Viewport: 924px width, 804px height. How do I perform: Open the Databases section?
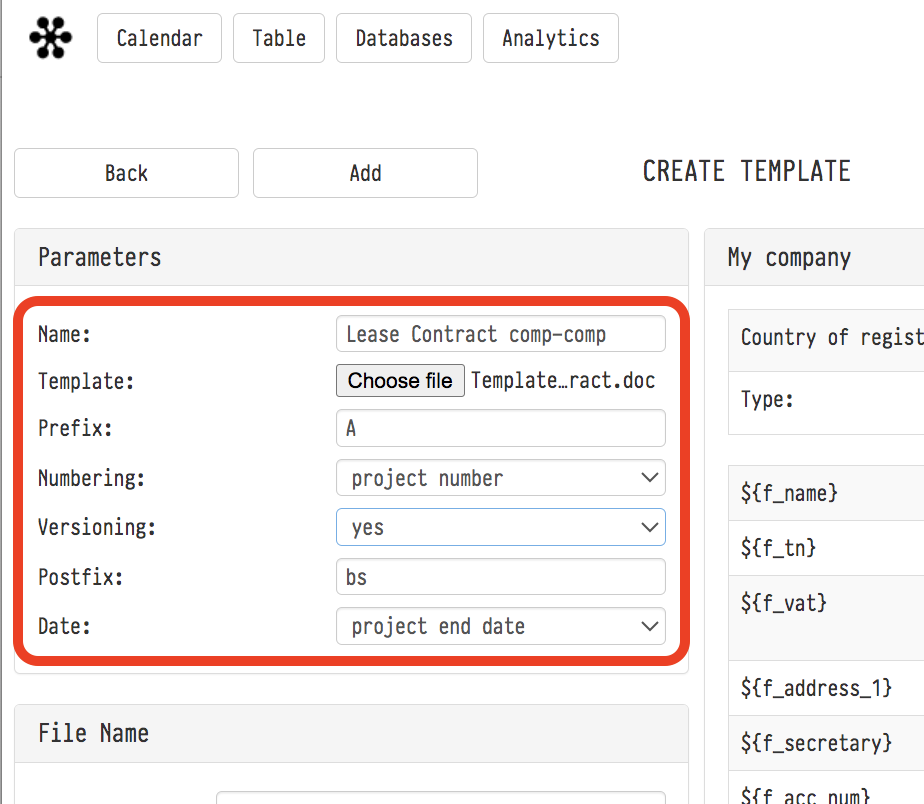coord(403,38)
